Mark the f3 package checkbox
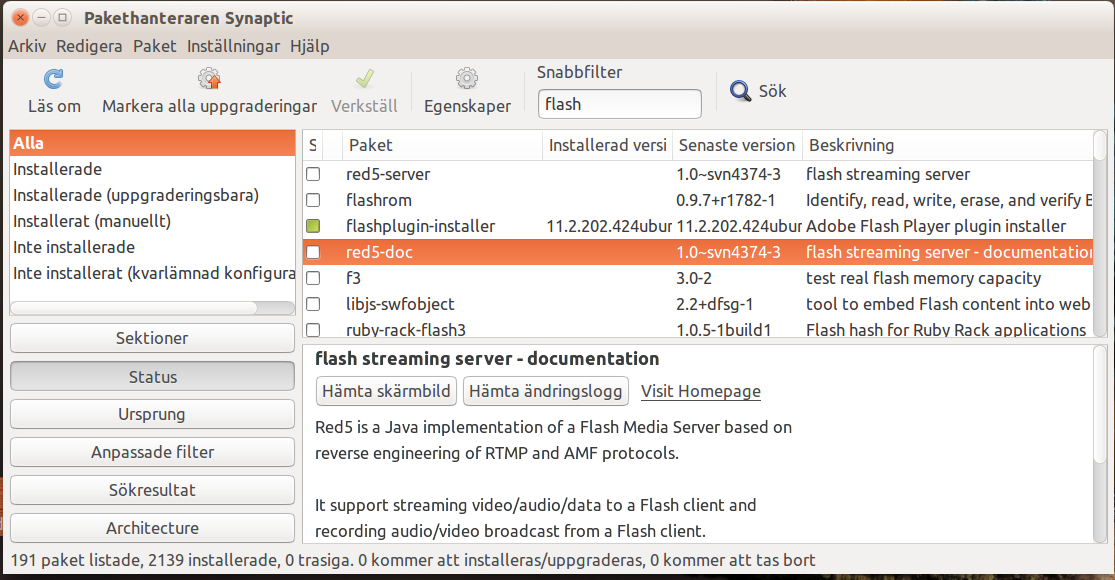 coord(313,278)
